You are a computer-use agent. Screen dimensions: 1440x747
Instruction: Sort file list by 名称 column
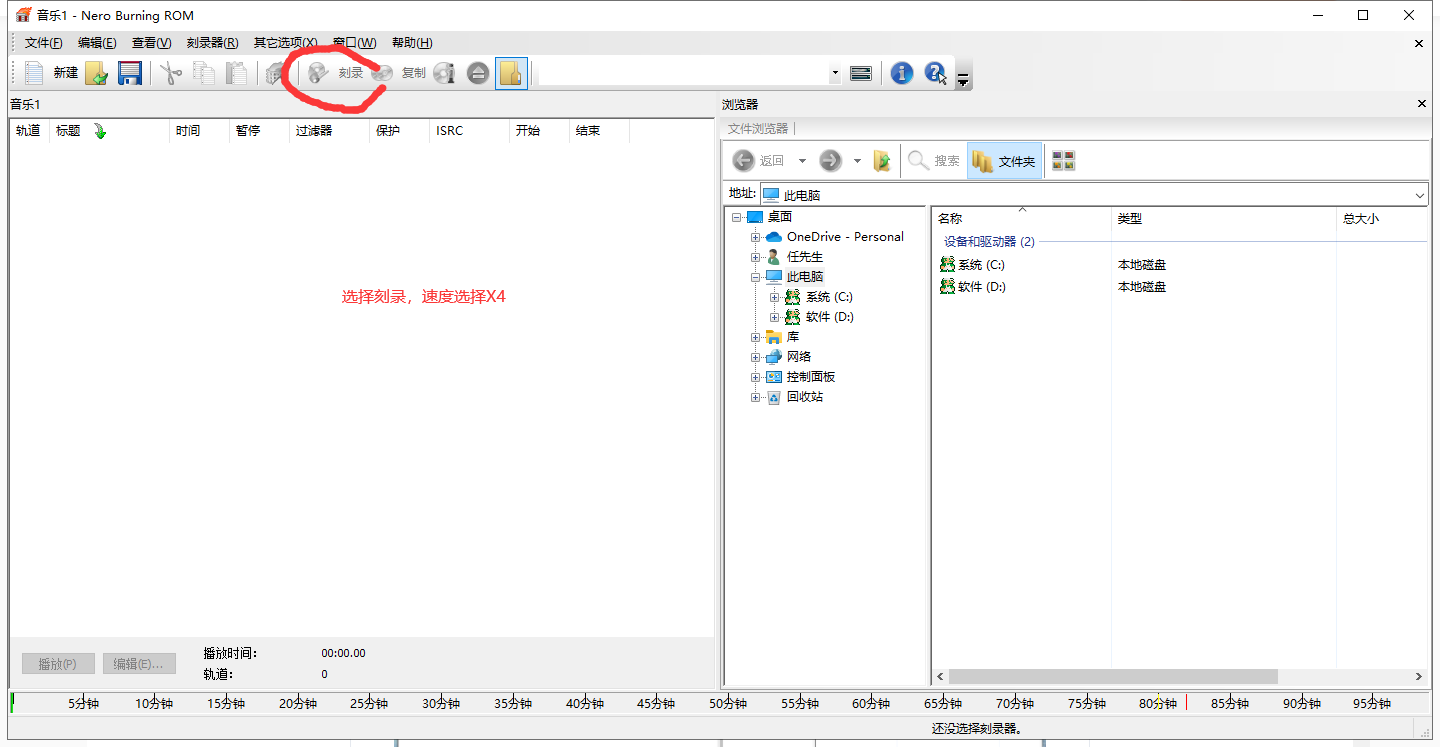pyautogui.click(x=1021, y=219)
